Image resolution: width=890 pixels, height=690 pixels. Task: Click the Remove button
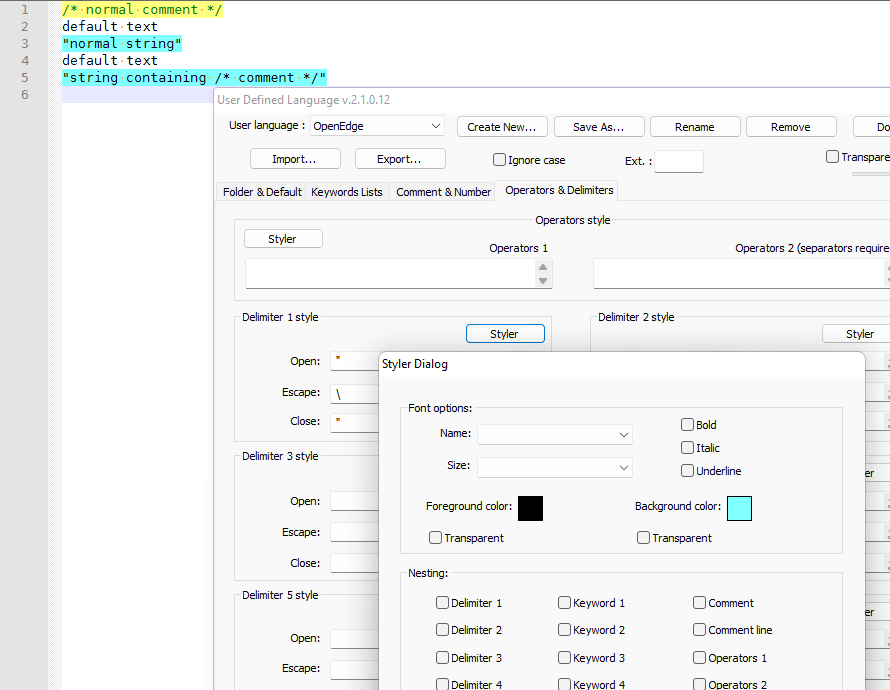pyautogui.click(x=791, y=127)
